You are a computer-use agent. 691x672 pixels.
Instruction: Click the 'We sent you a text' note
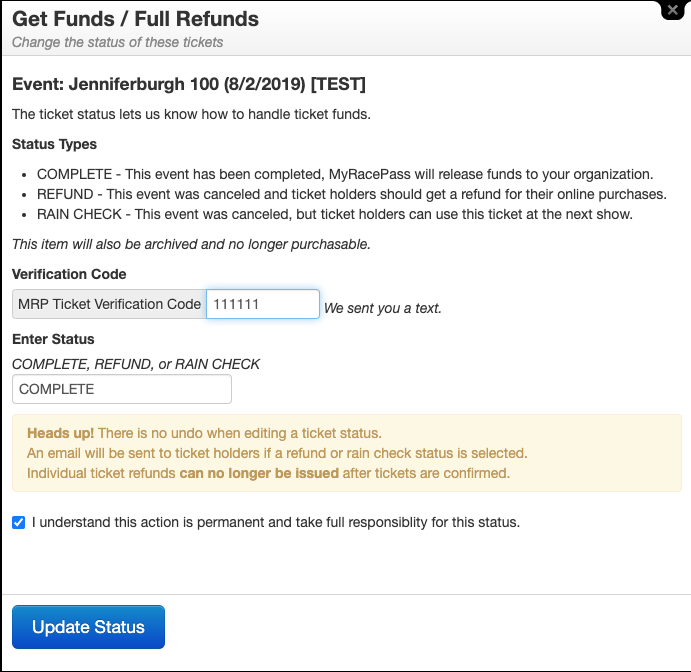coord(382,308)
